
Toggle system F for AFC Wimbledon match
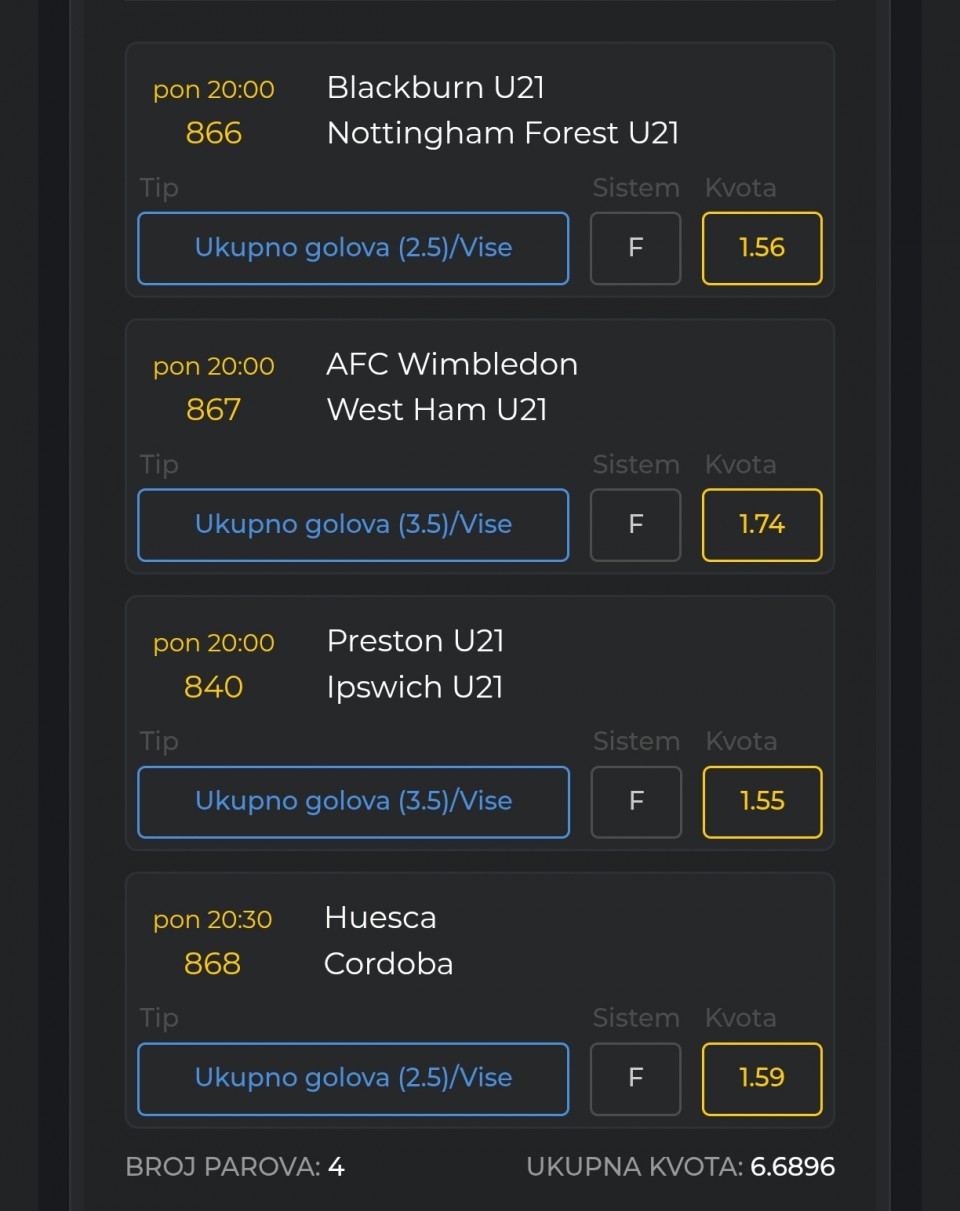tap(635, 525)
